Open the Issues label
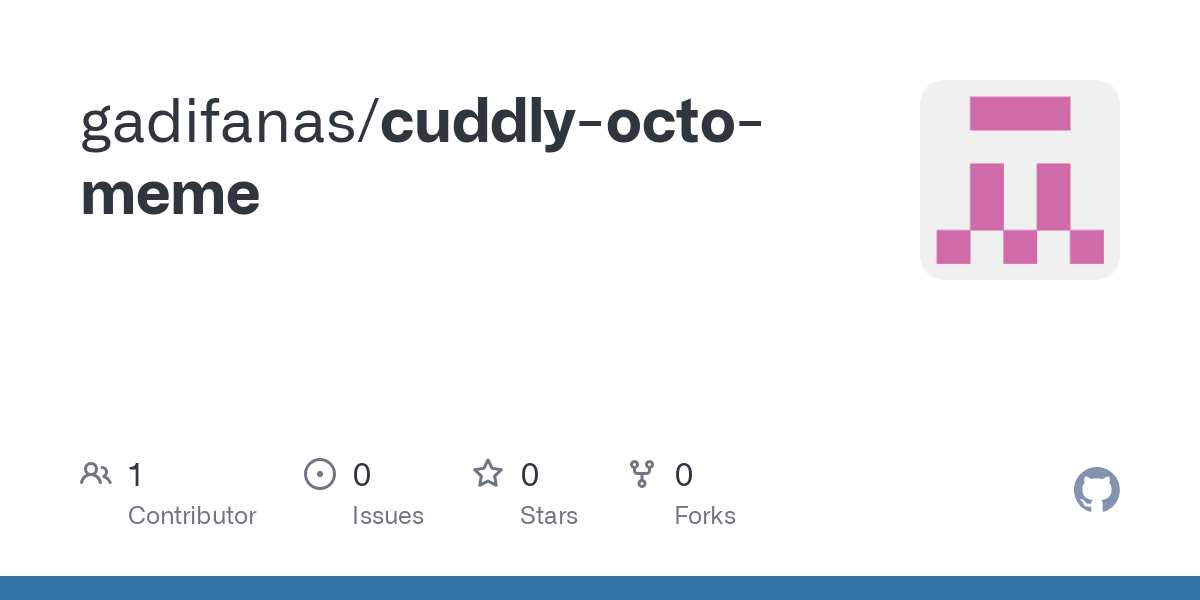Image resolution: width=1200 pixels, height=600 pixels. coord(388,516)
